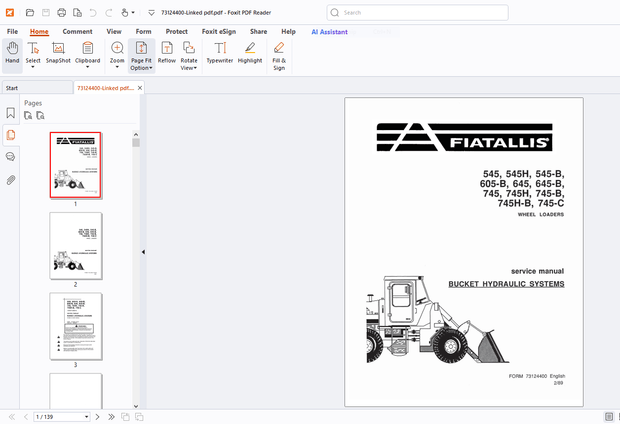Jump to last page

(x=112, y=417)
